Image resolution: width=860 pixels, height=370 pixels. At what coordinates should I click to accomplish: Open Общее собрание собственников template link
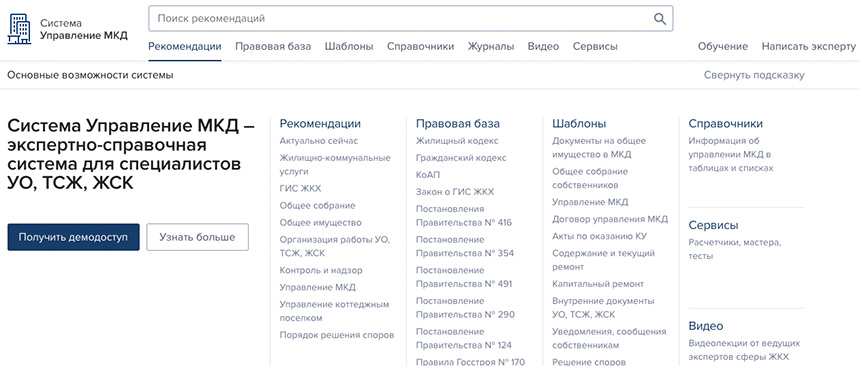[x=590, y=178]
